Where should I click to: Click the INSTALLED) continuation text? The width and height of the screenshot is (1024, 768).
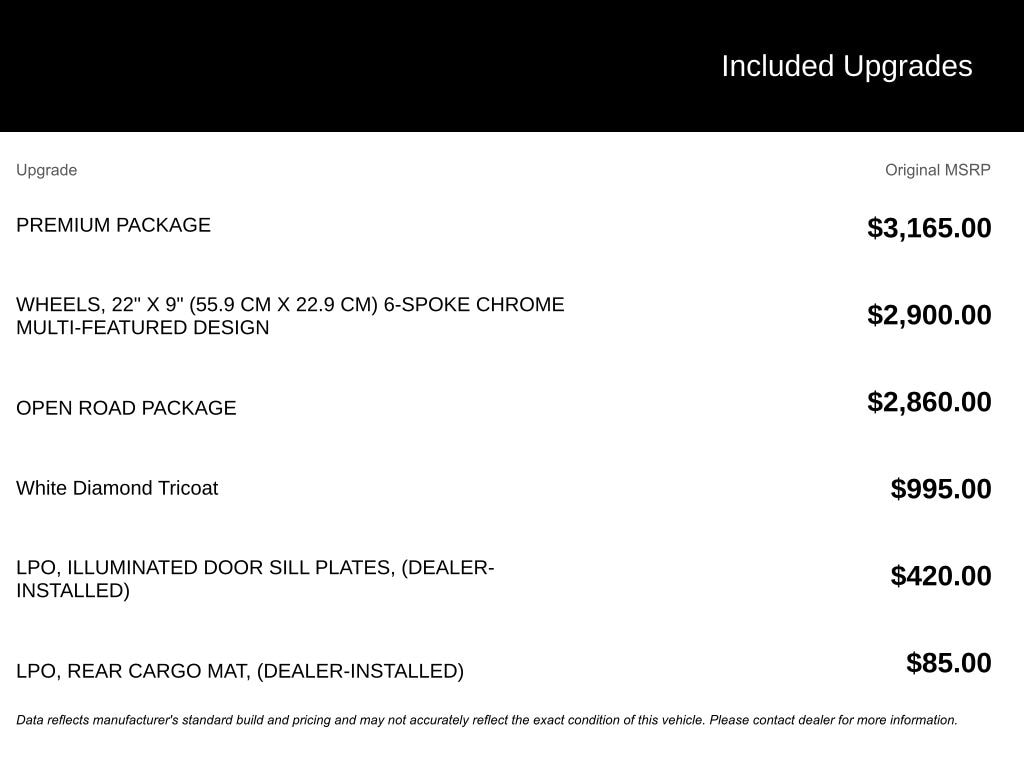(x=73, y=591)
